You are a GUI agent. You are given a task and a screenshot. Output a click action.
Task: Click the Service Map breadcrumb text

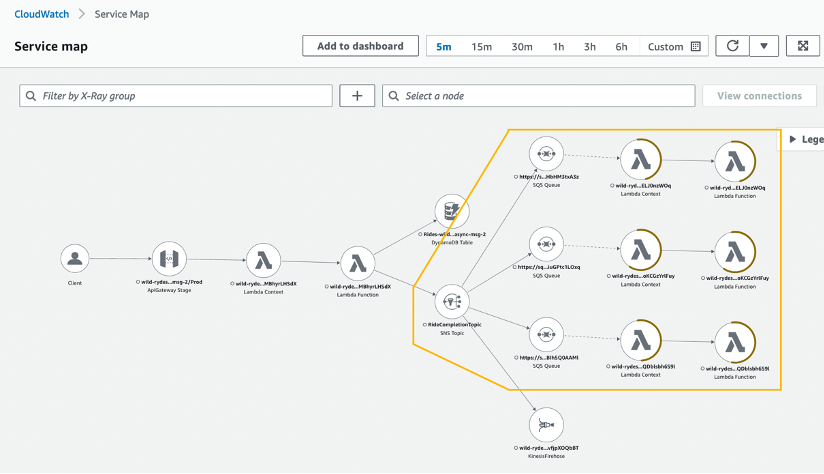(x=122, y=14)
